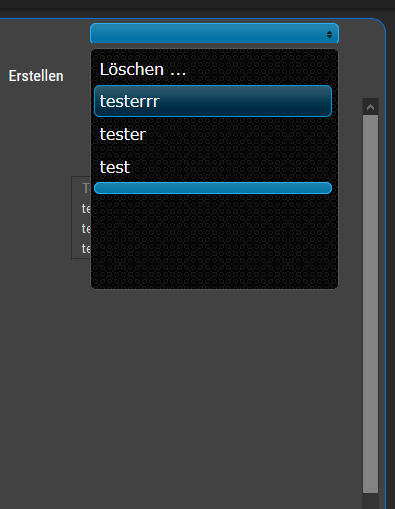
Task: Click the dark margin right of the blue panel border
Action: click(391, 267)
